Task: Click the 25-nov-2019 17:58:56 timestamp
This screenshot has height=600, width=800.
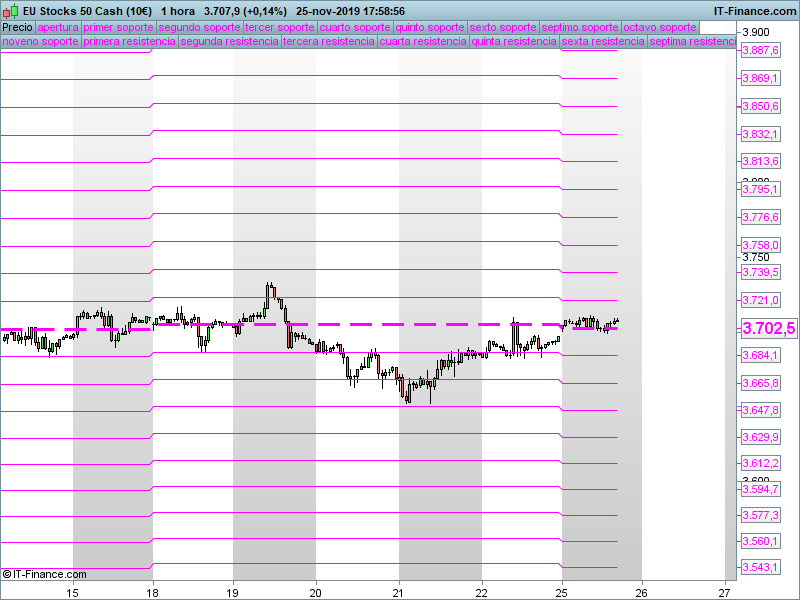Action: tap(351, 11)
